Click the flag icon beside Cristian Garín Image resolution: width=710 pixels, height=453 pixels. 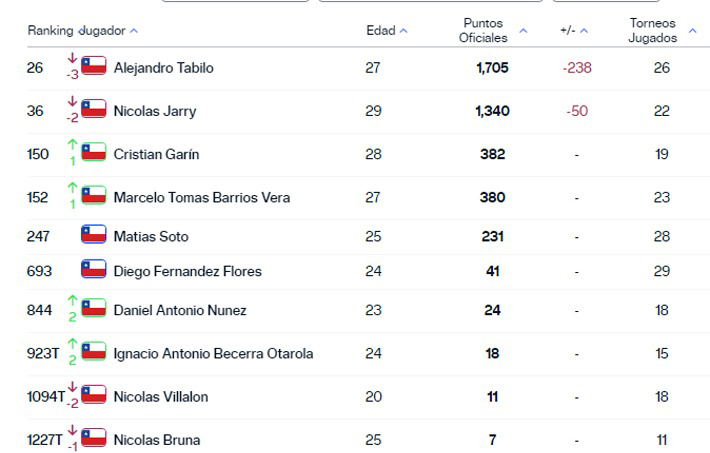click(x=94, y=153)
